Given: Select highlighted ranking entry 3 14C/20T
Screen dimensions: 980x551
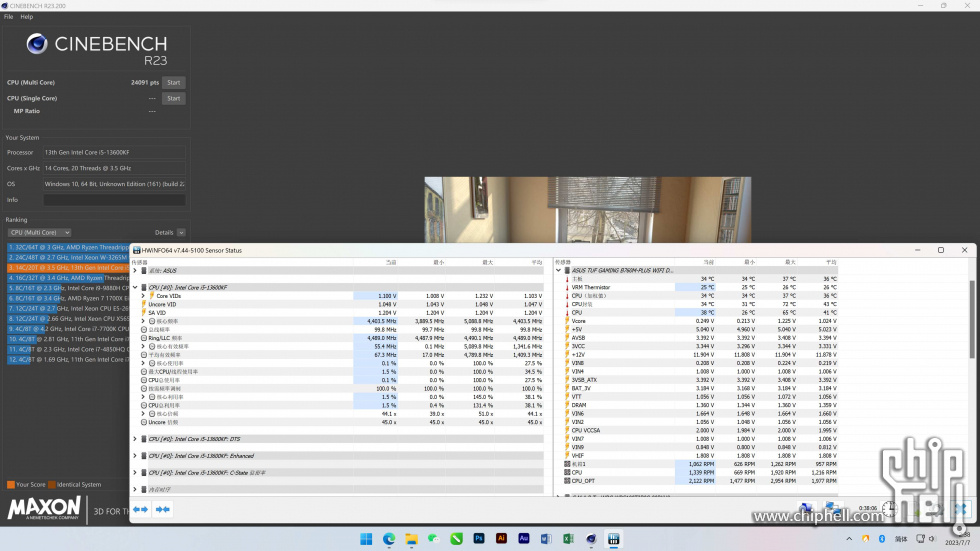Looking at the screenshot, I should click(68, 267).
